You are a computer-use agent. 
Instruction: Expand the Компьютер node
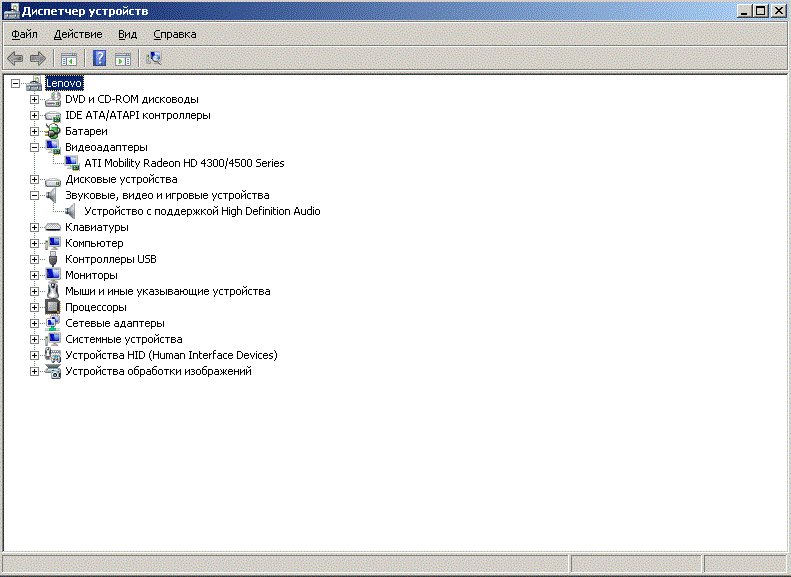[34, 243]
